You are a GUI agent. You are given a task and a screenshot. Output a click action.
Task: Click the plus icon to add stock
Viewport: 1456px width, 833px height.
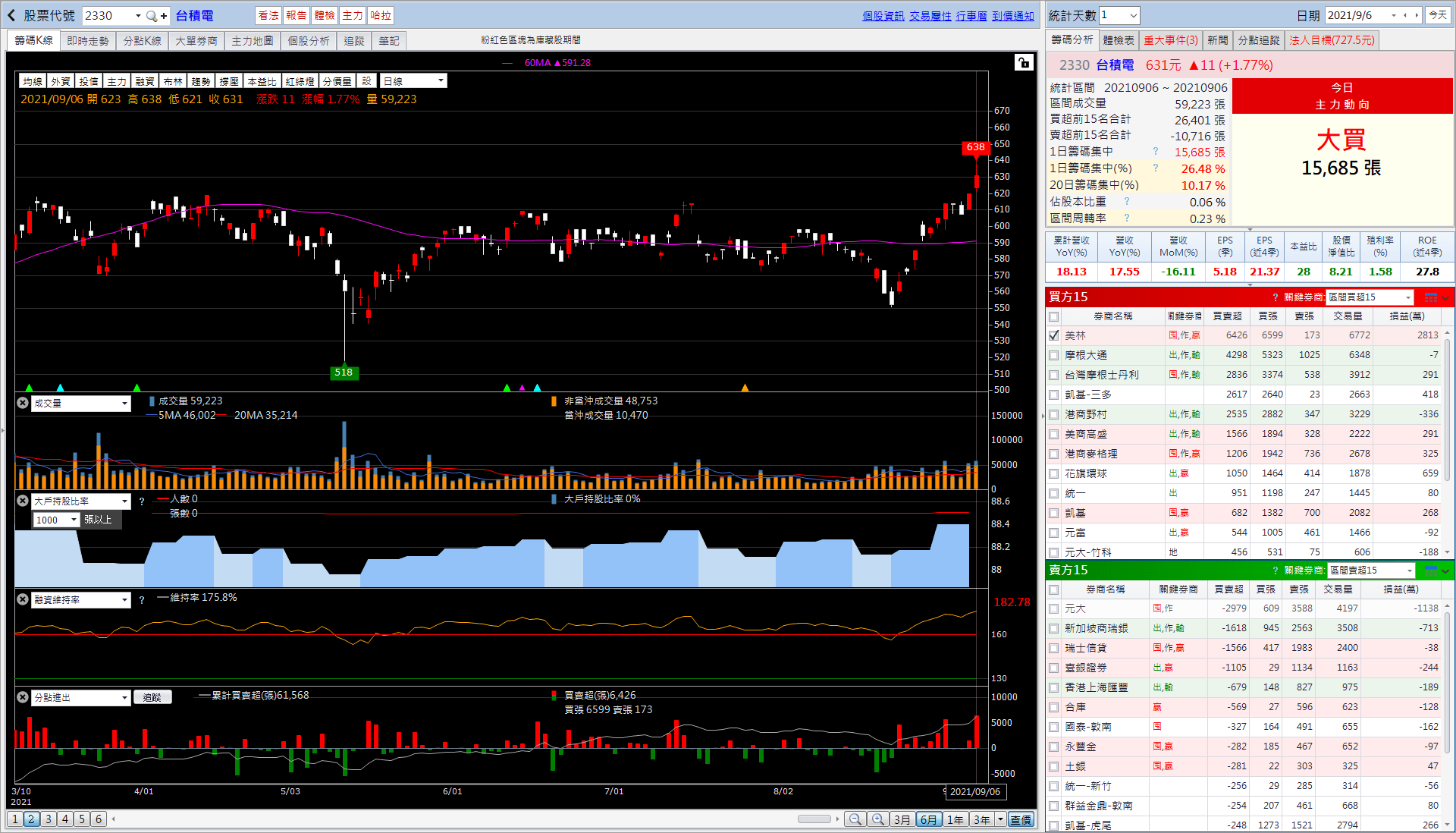tap(164, 16)
